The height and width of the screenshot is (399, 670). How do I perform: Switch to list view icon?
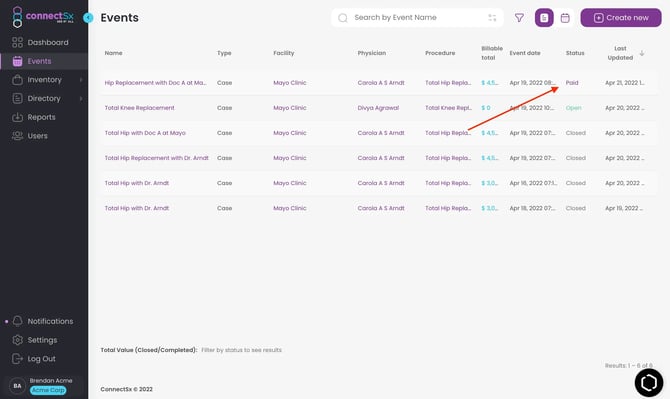[x=544, y=18]
